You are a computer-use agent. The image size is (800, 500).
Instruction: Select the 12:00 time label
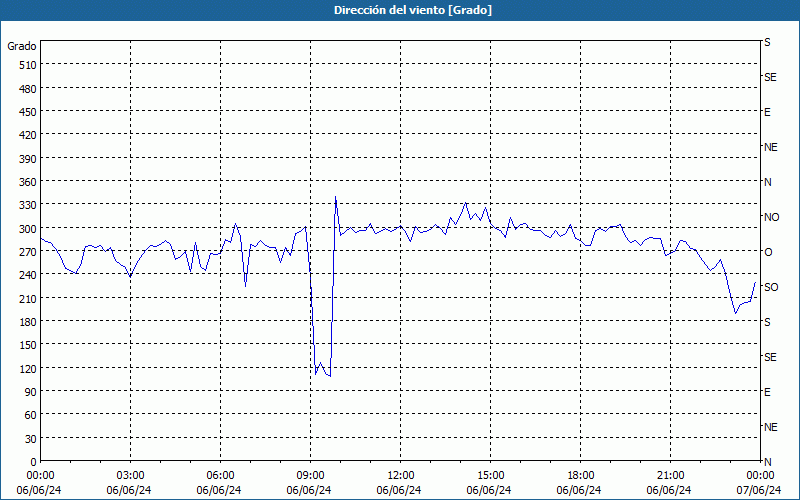pyautogui.click(x=401, y=476)
